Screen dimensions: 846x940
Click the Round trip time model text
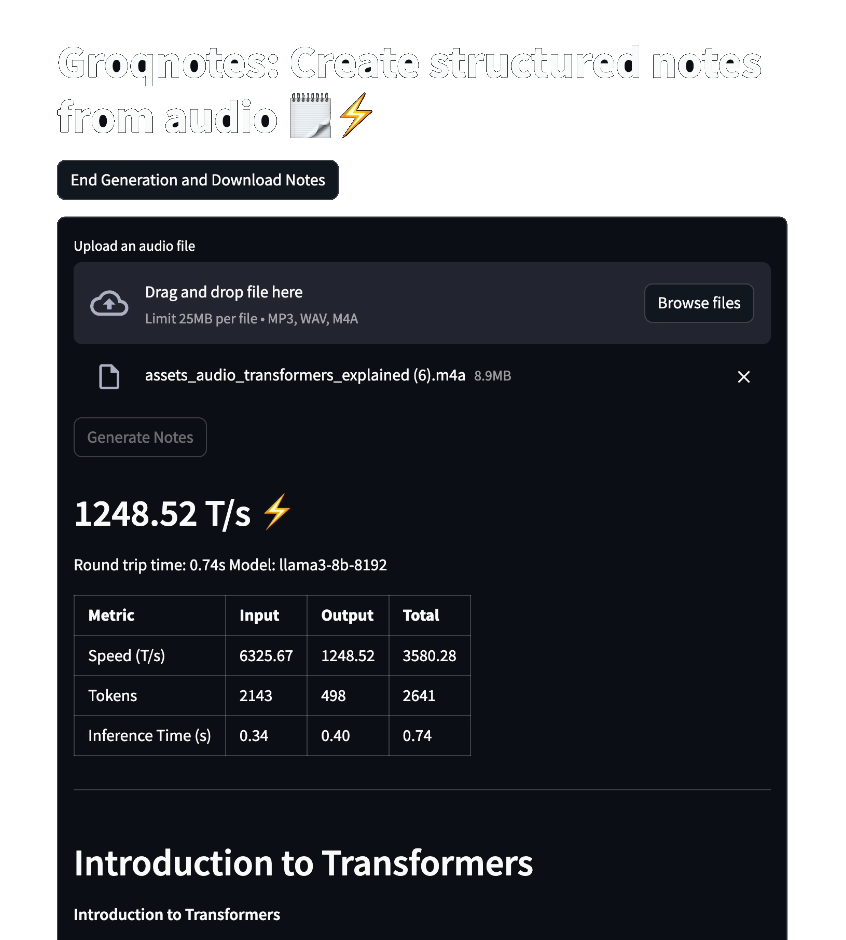[230, 565]
